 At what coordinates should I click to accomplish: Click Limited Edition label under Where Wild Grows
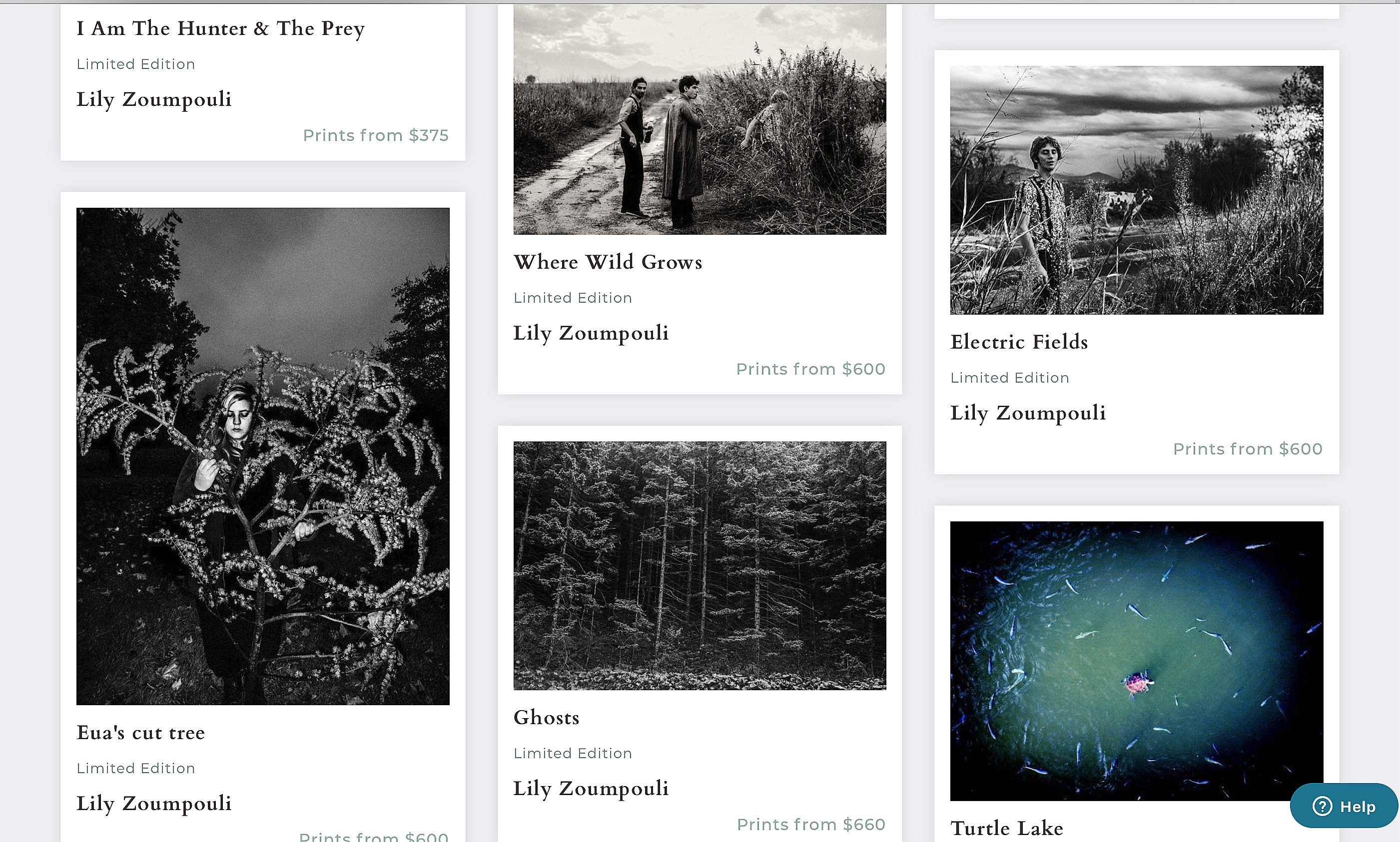click(573, 298)
